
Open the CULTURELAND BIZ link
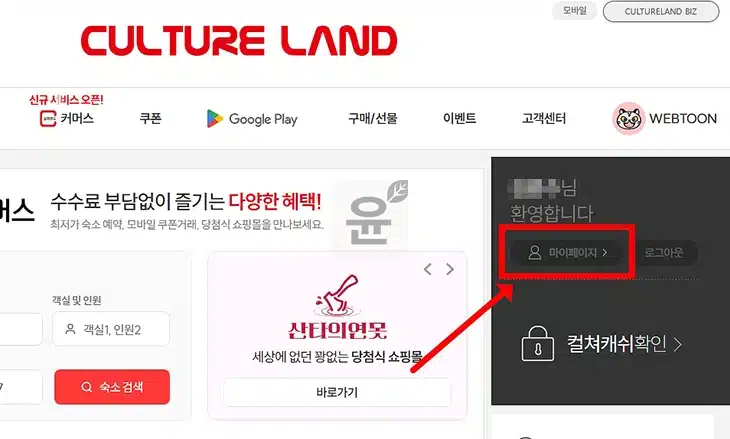(x=661, y=12)
